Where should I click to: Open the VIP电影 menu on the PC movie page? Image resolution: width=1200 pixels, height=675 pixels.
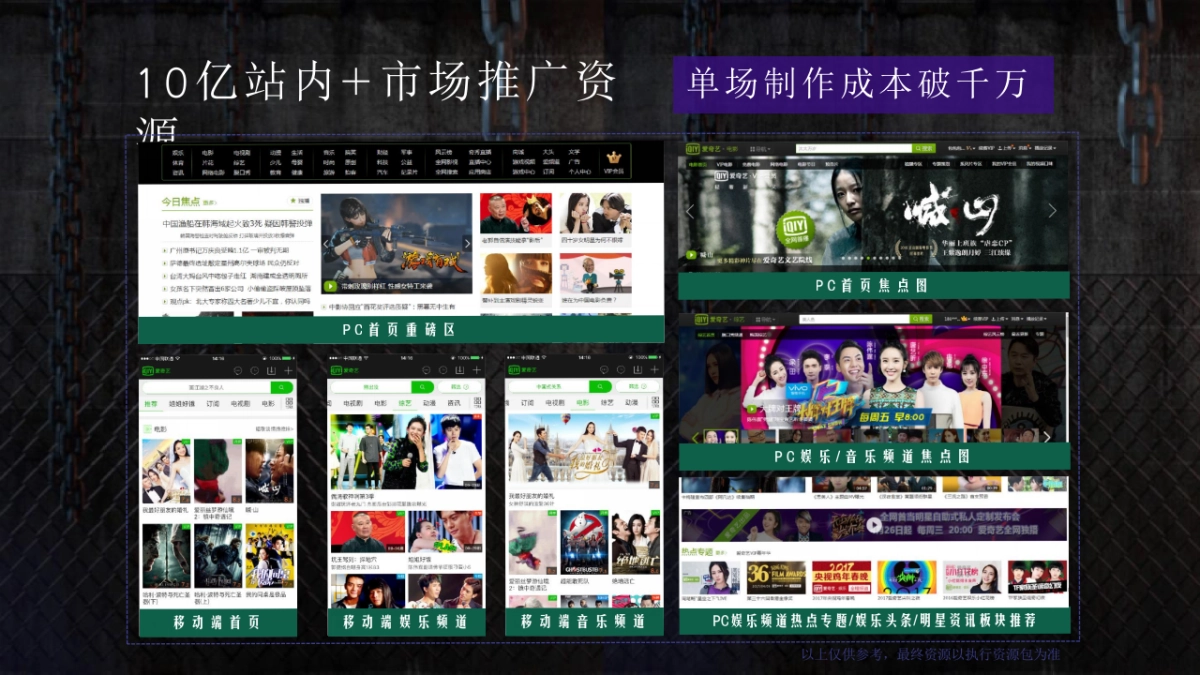tap(723, 164)
